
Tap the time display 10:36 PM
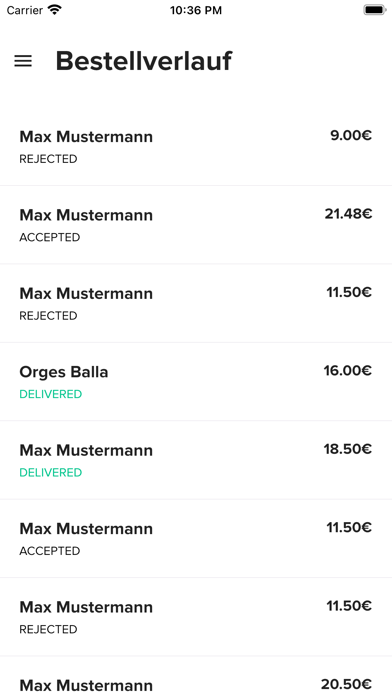pos(196,11)
